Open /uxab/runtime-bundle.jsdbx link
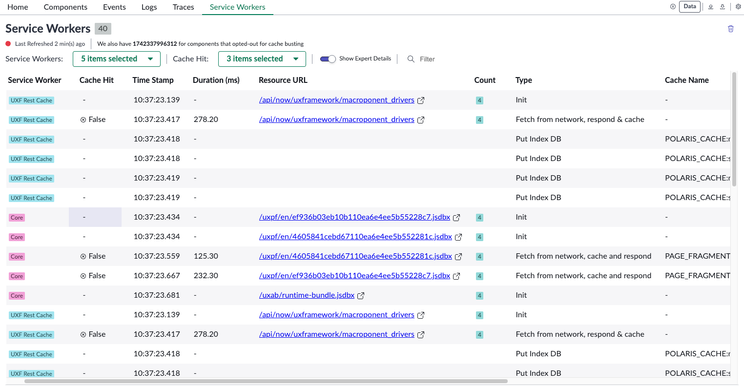Viewport: 744px width, 386px height. click(307, 295)
